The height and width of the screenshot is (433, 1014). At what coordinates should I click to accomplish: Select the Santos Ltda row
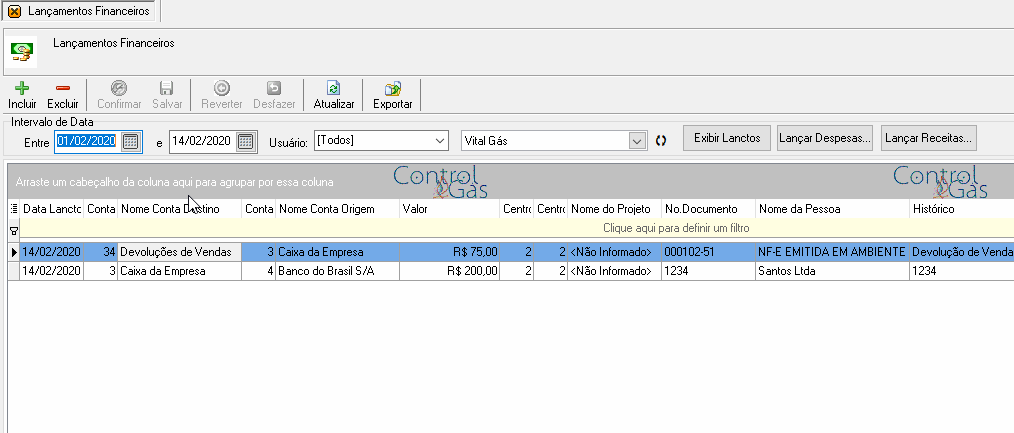pyautogui.click(x=511, y=271)
